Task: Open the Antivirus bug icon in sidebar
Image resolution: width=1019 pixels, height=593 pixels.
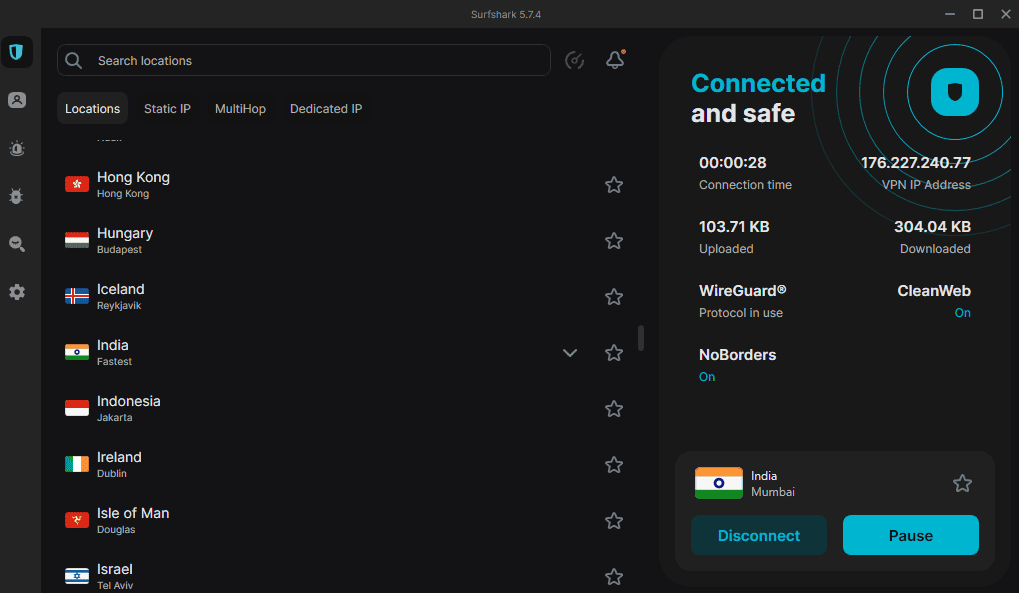Action: (17, 197)
